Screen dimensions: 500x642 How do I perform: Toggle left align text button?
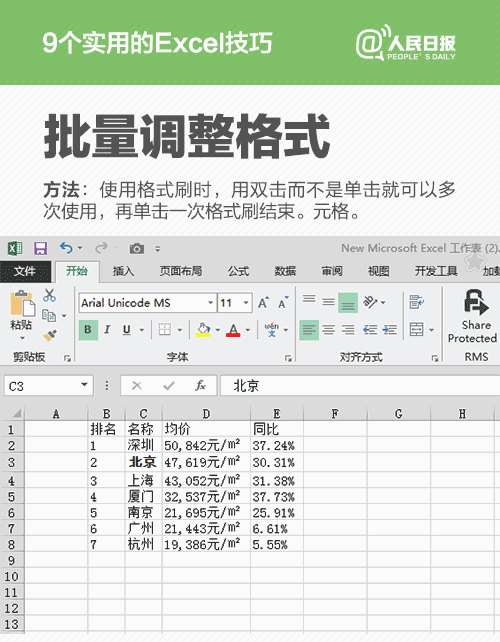coord(309,330)
